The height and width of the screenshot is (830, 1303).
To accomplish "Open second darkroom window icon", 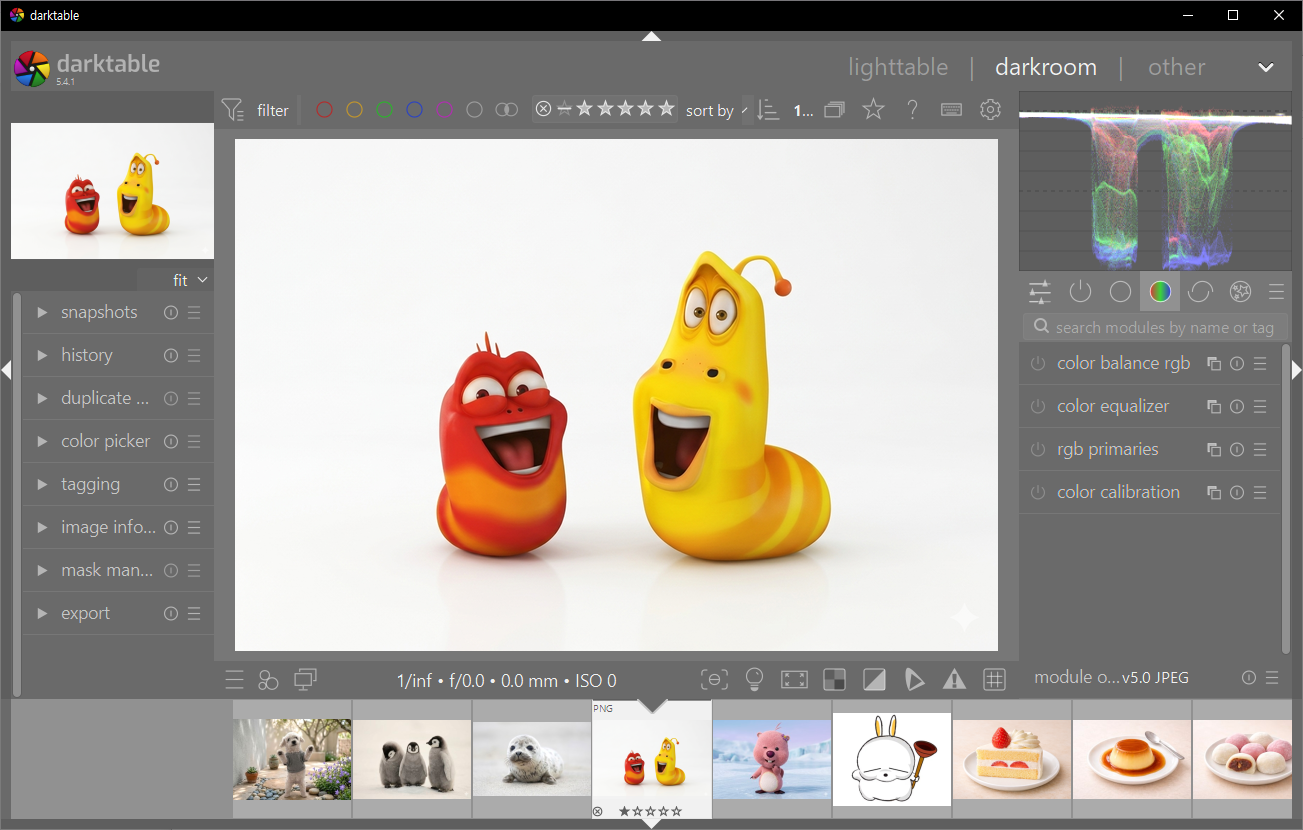I will pos(305,680).
